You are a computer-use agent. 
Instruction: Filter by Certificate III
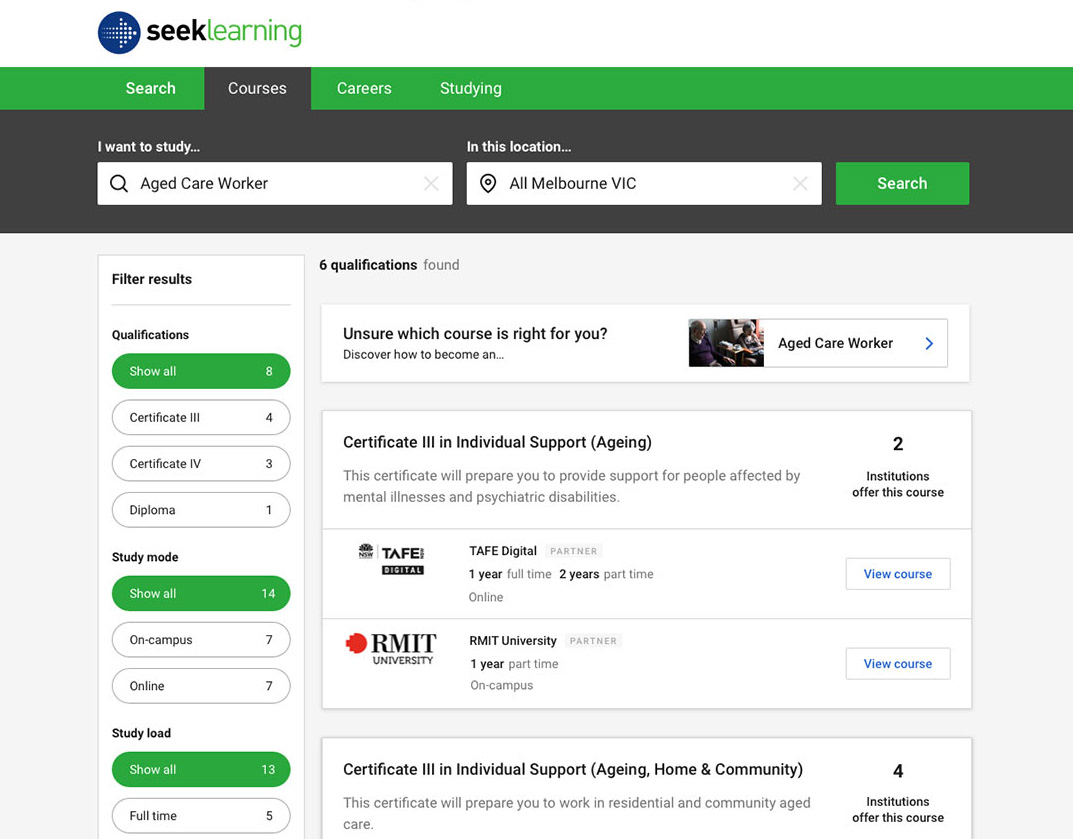tap(201, 417)
